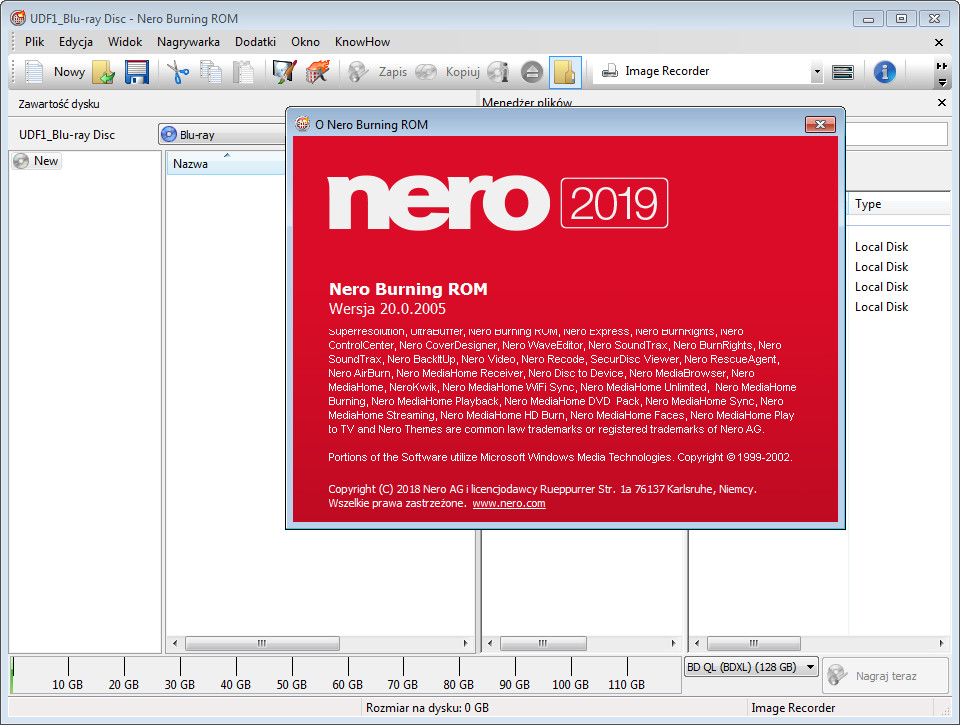Click the Zapis burn button
The width and height of the screenshot is (960, 725).
377,72
